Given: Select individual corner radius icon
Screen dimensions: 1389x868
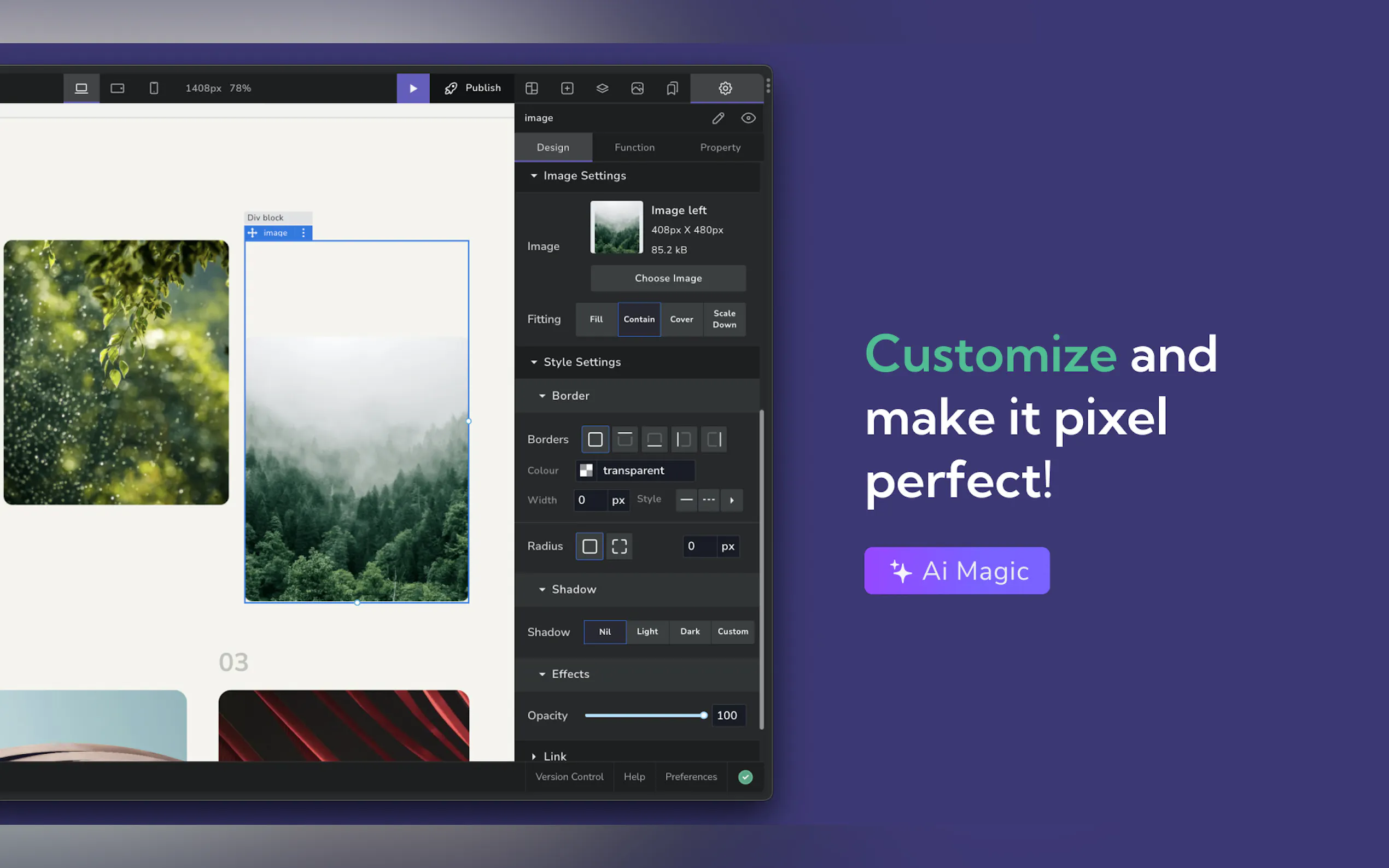Looking at the screenshot, I should [619, 546].
